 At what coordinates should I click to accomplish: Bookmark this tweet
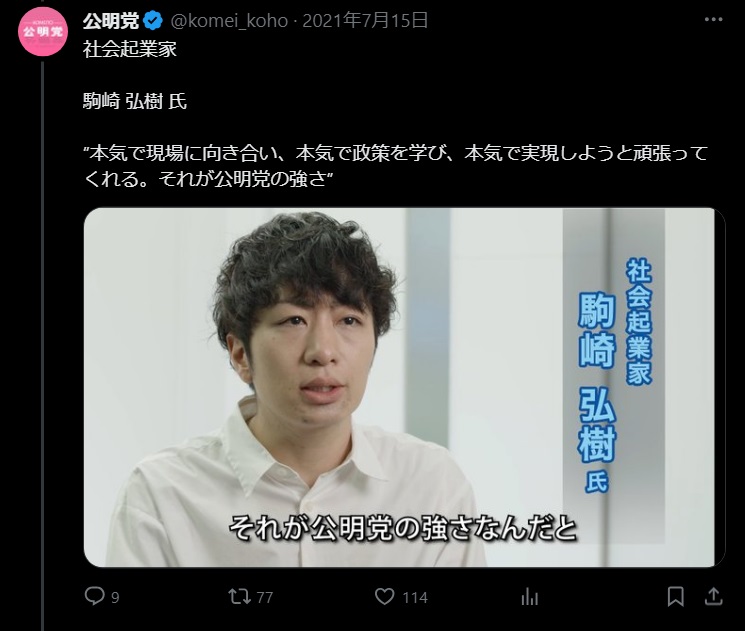tap(675, 596)
